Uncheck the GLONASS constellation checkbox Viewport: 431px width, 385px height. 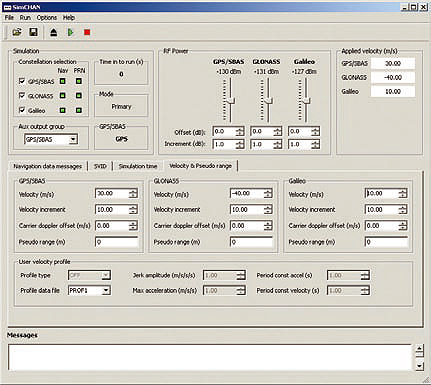(22, 96)
